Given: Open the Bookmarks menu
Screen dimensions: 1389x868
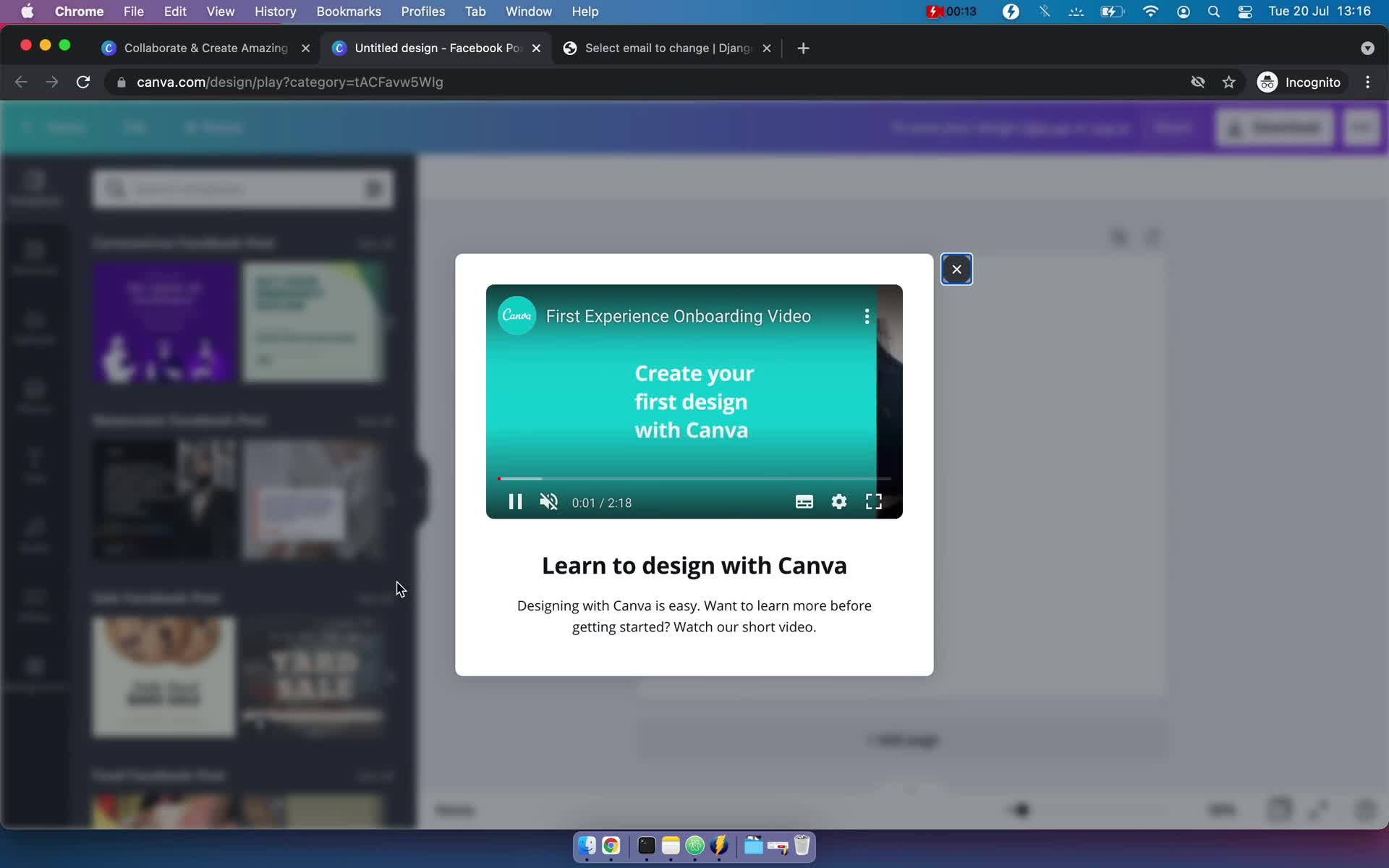Looking at the screenshot, I should click(349, 12).
